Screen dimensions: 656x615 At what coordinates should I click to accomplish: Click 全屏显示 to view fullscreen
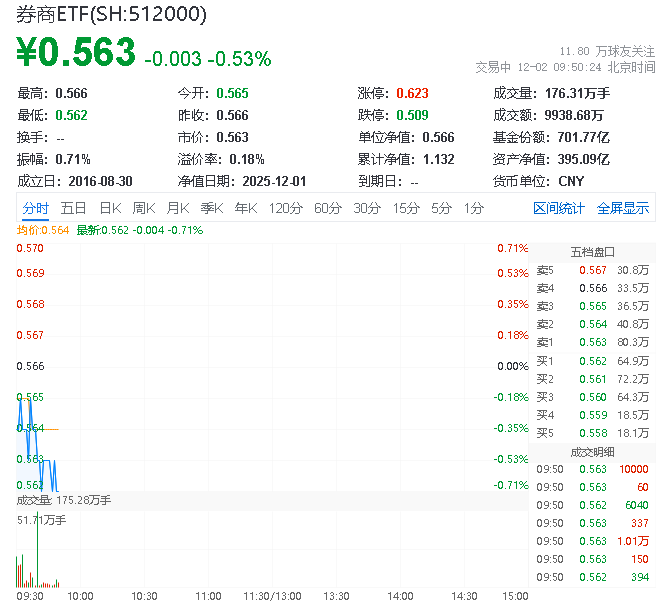(622, 208)
